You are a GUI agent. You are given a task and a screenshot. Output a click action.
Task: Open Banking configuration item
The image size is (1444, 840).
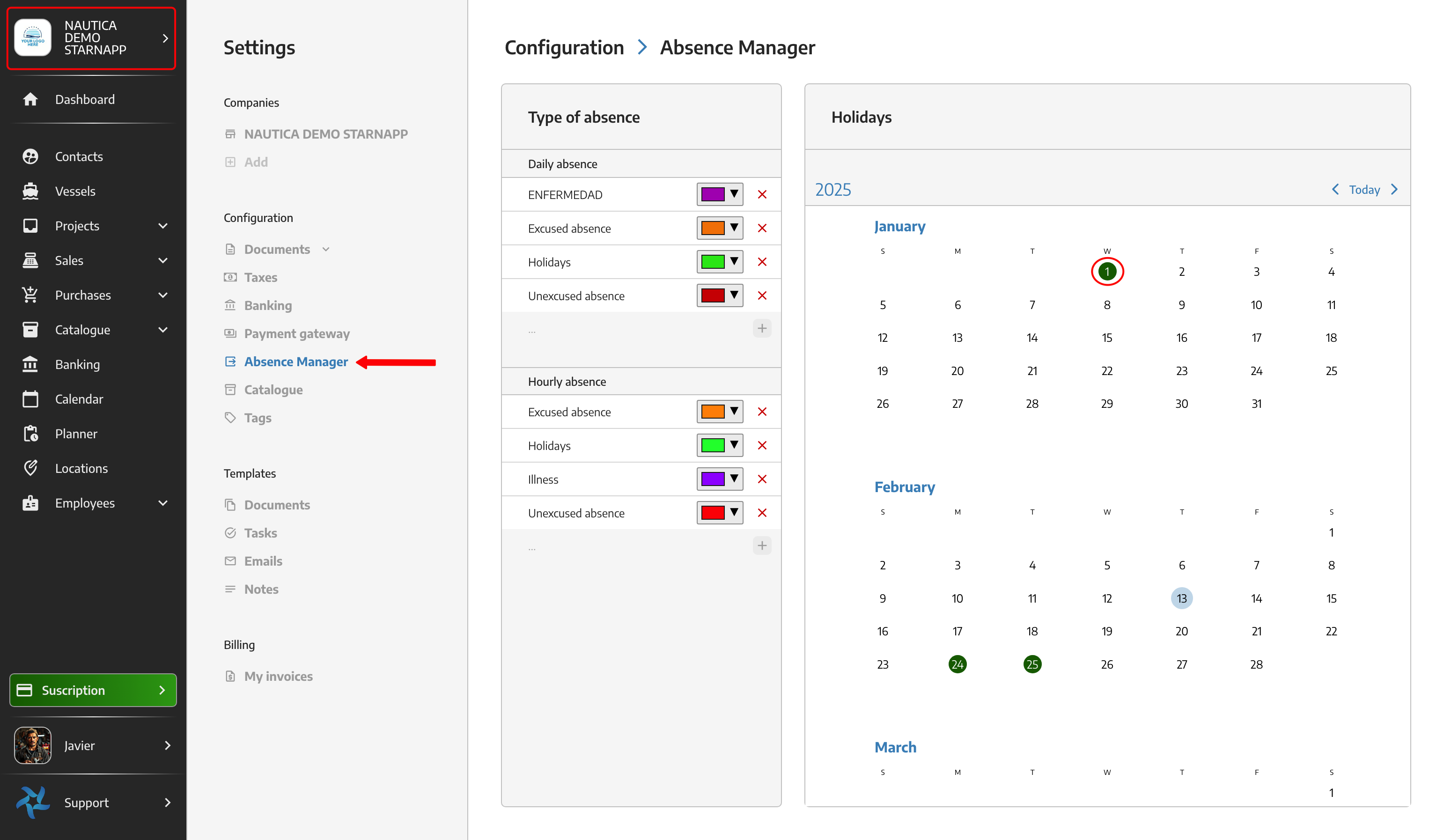258,305
